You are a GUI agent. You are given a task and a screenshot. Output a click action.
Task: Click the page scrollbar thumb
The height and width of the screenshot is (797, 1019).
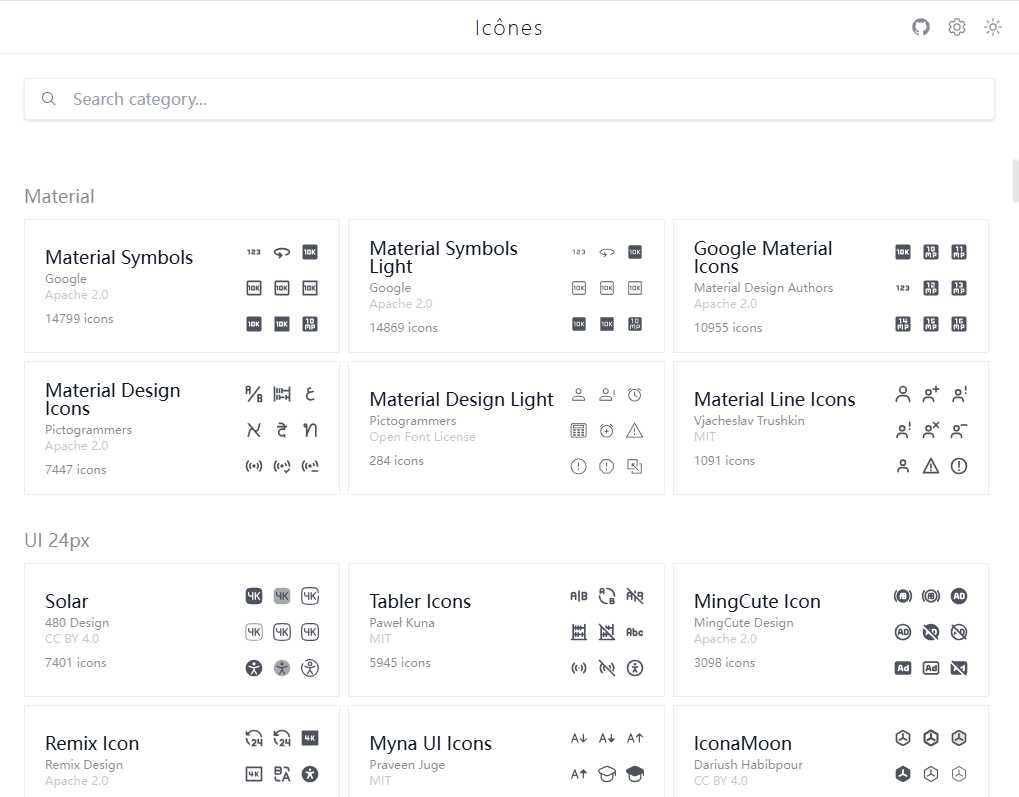(x=1015, y=180)
